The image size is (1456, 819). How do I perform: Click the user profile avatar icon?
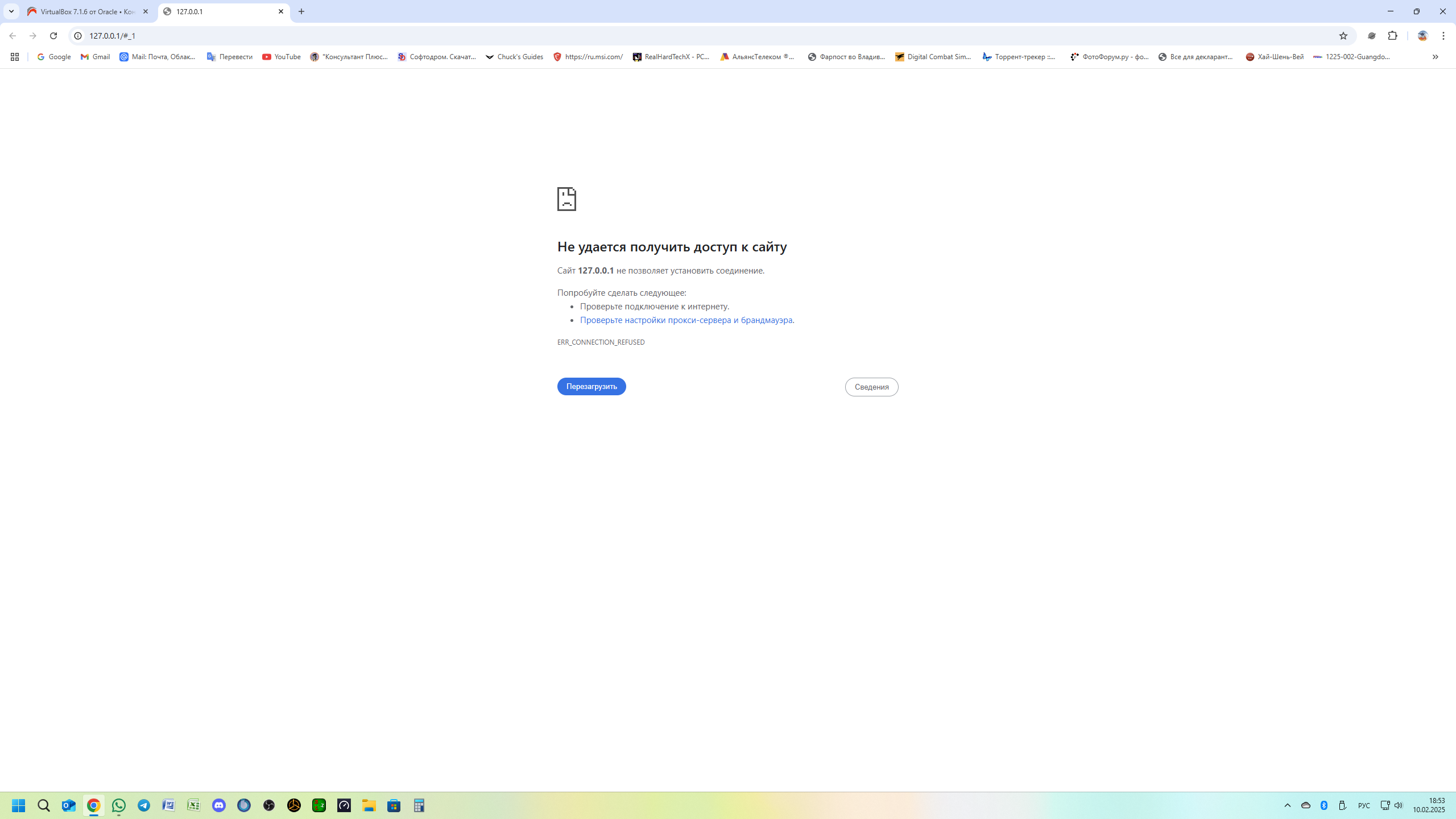pyautogui.click(x=1422, y=36)
